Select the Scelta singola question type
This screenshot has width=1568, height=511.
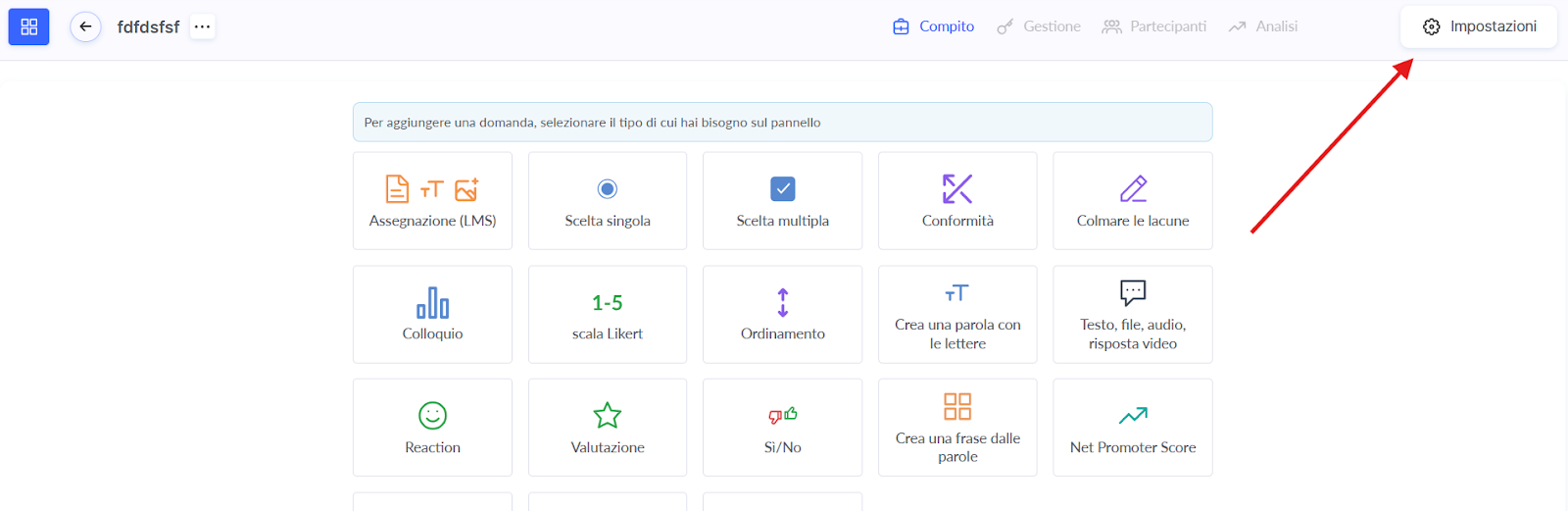click(x=608, y=201)
